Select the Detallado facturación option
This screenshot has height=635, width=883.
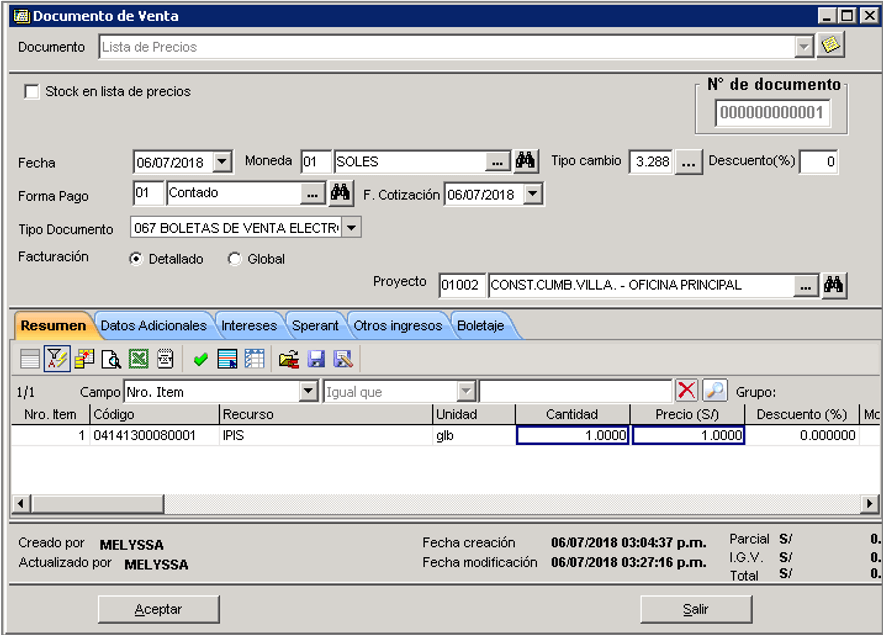(136, 259)
